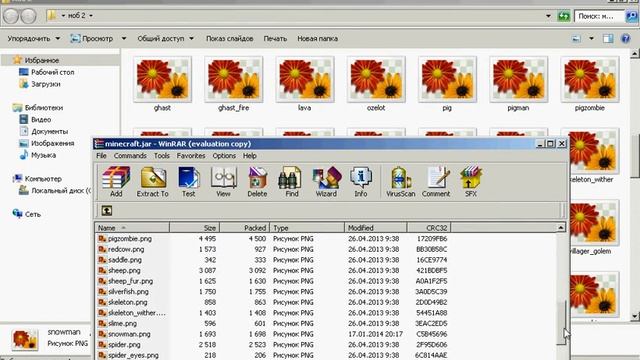The height and width of the screenshot is (360, 640).
Task: Run the Test archive tool
Action: point(188,182)
